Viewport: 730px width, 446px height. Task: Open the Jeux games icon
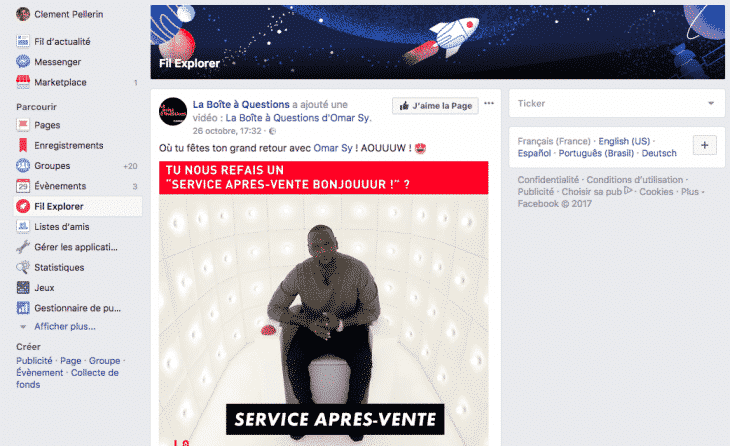[x=23, y=287]
